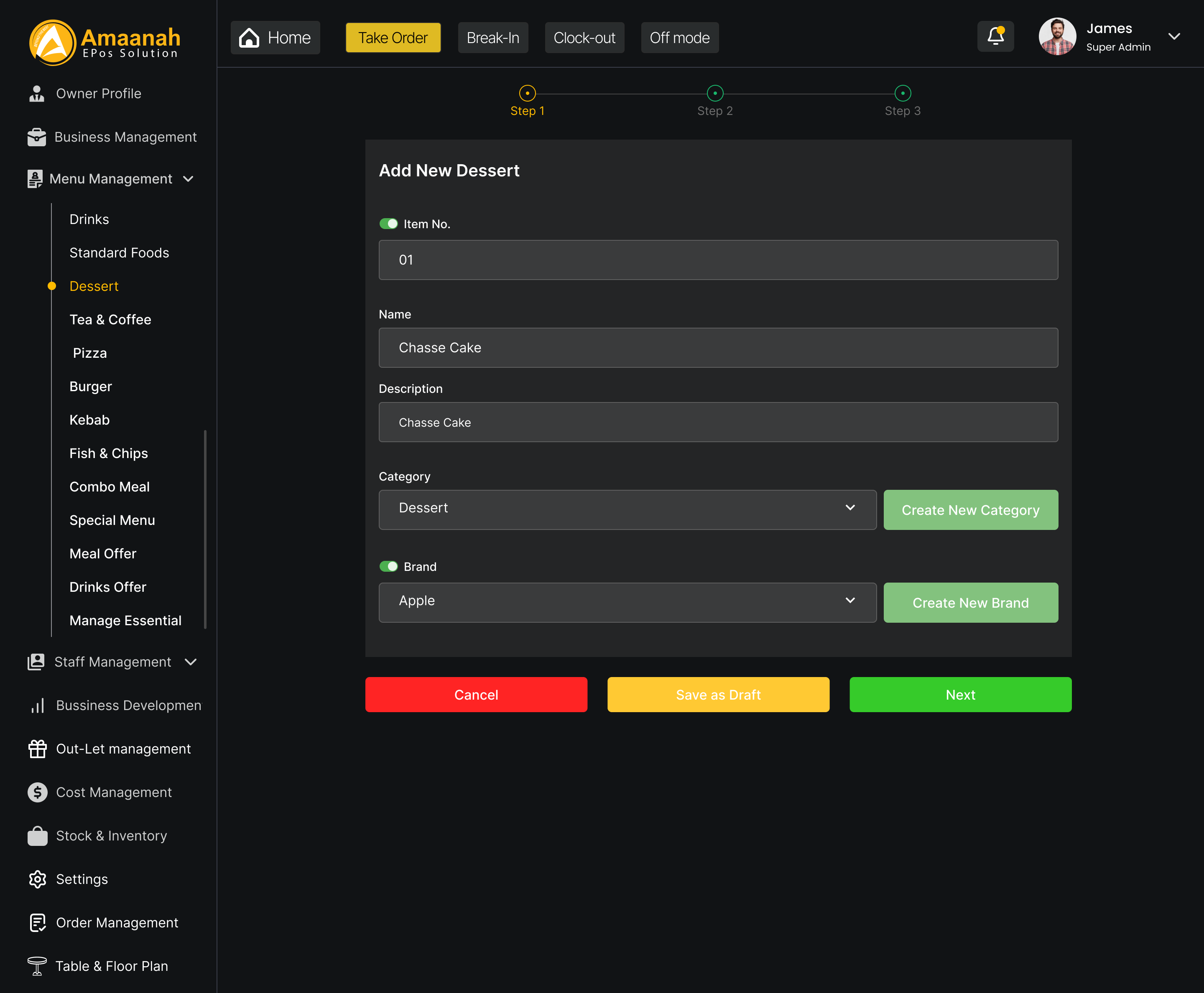Click the Order Management document icon
Image resolution: width=1204 pixels, height=993 pixels.
point(37,923)
